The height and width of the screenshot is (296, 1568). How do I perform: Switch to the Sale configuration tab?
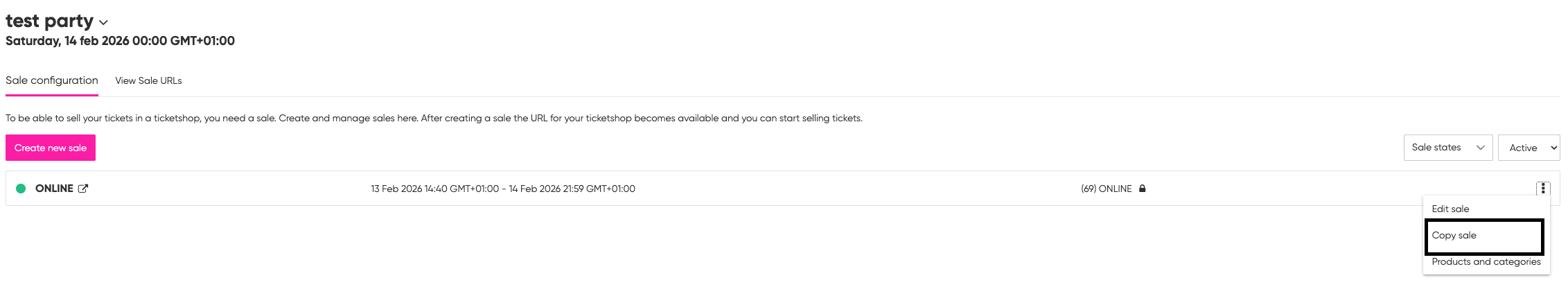(x=52, y=80)
